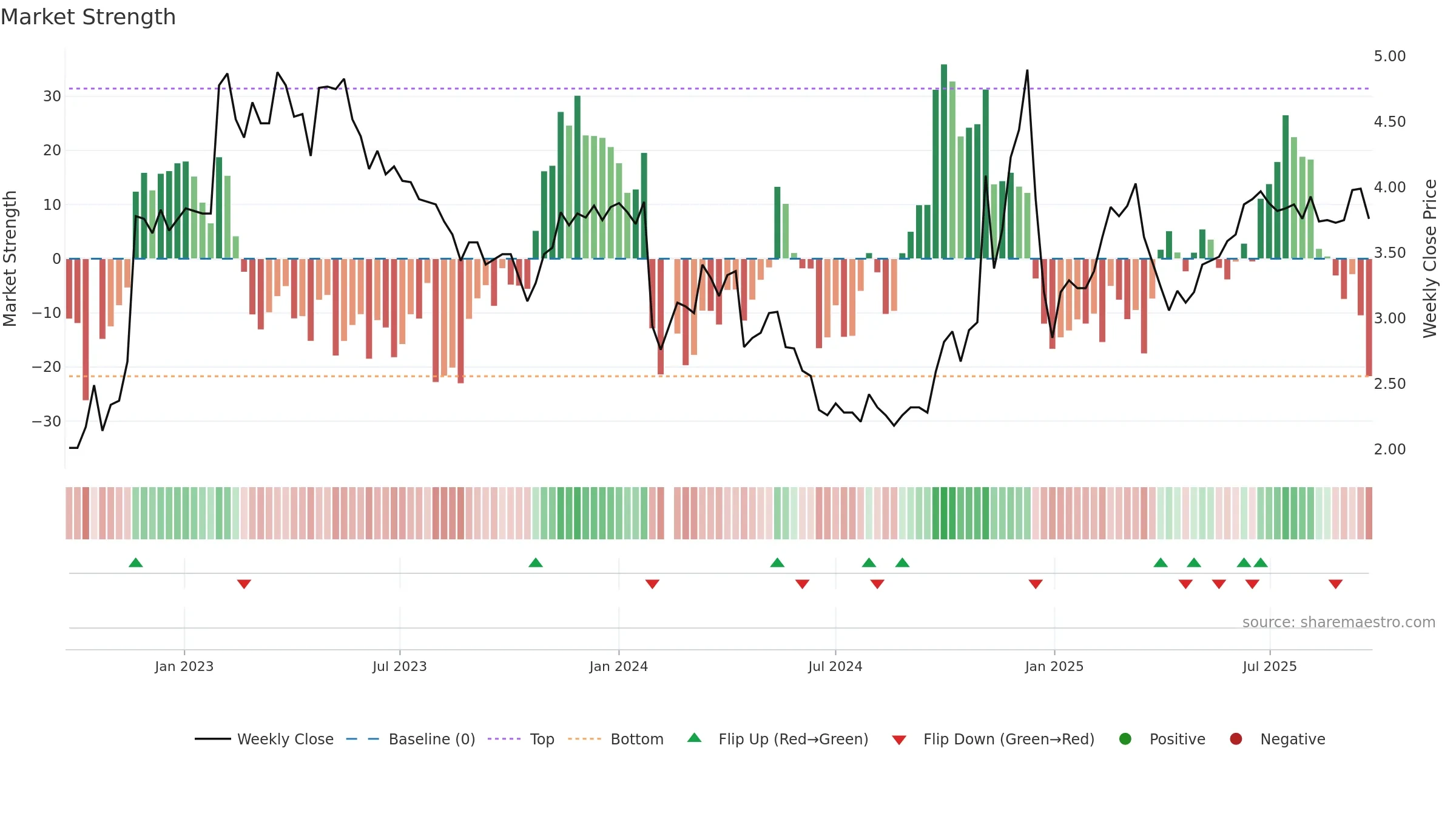This screenshot has height=819, width=1456.
Task: Toggle the 'Flip Down (Green→Red)' legend label
Action: pos(1009,739)
